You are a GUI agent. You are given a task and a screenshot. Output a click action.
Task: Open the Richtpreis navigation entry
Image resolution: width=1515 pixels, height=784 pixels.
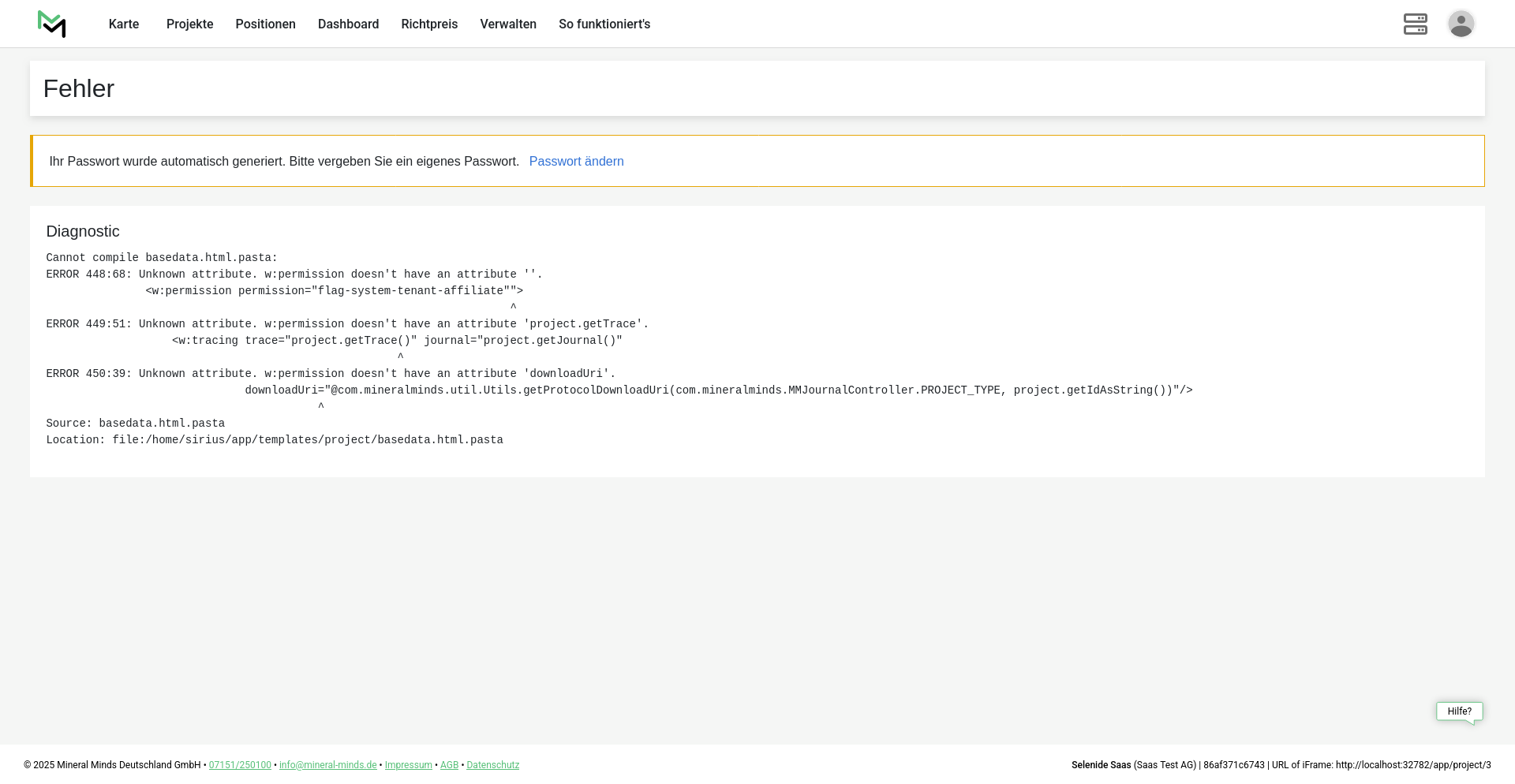click(429, 24)
